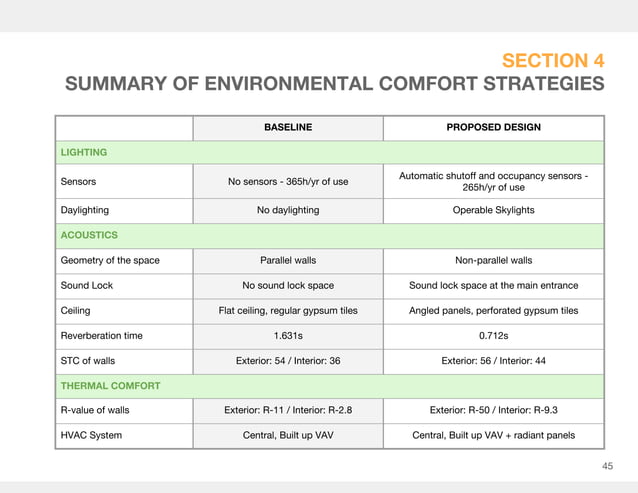The height and width of the screenshot is (493, 638).
Task: Click the THERMAL COMFORT section row
Action: click(330, 386)
